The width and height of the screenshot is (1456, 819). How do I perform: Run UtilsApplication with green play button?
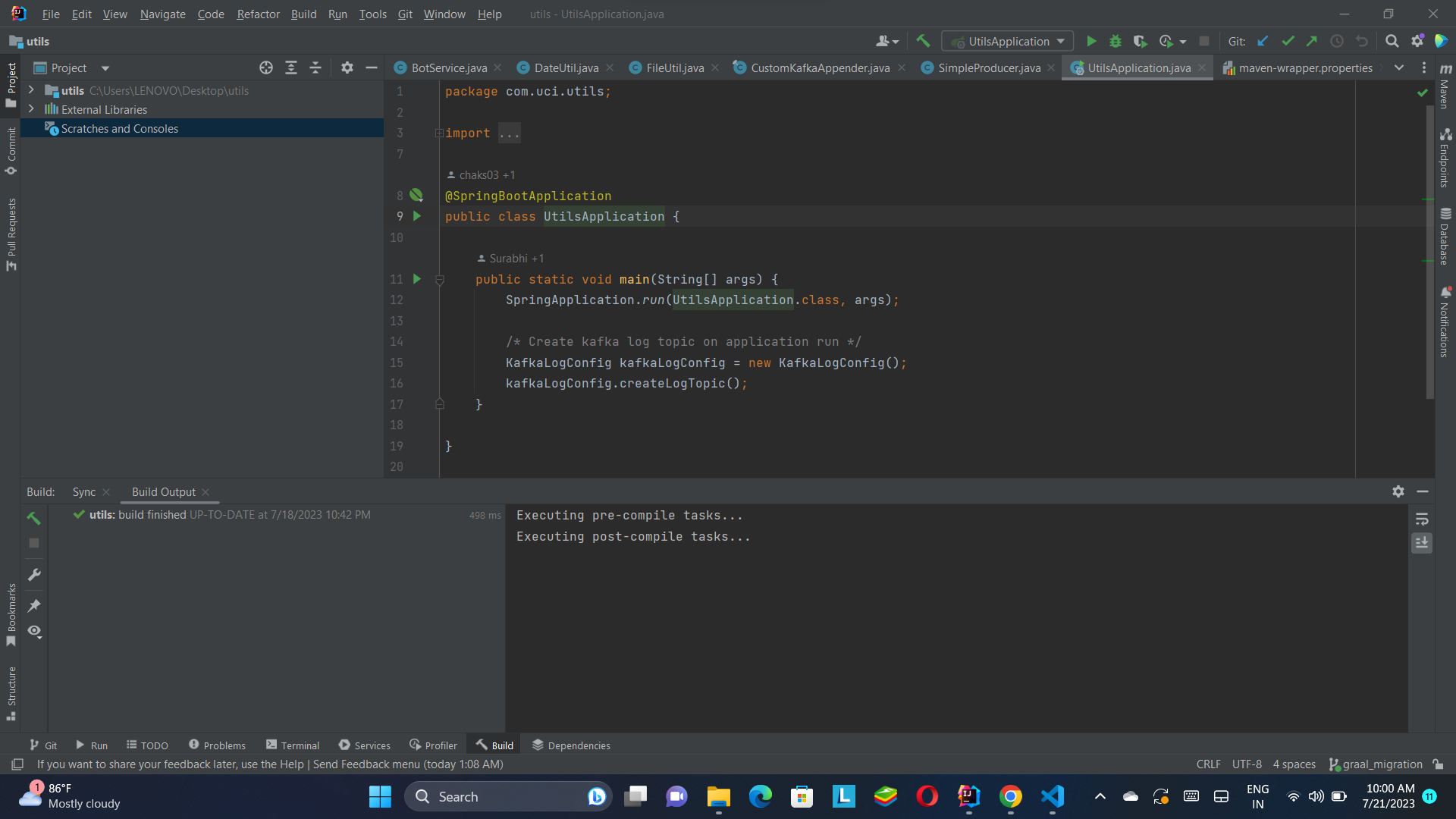click(x=1091, y=42)
